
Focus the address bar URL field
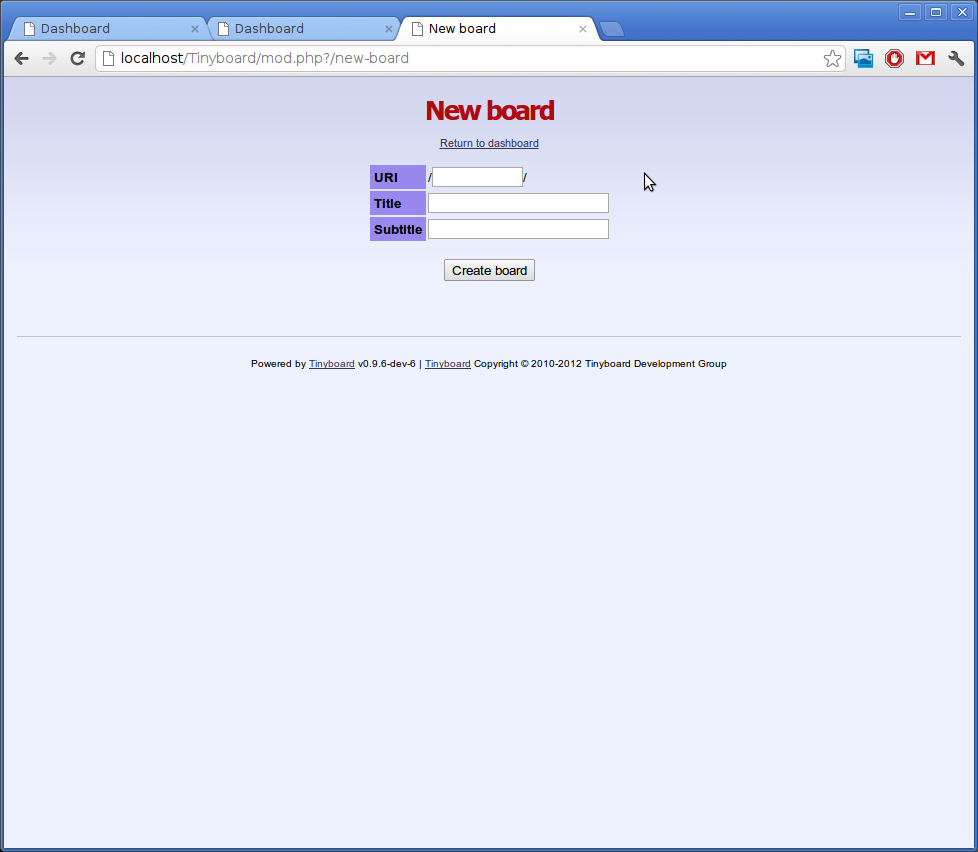click(460, 59)
